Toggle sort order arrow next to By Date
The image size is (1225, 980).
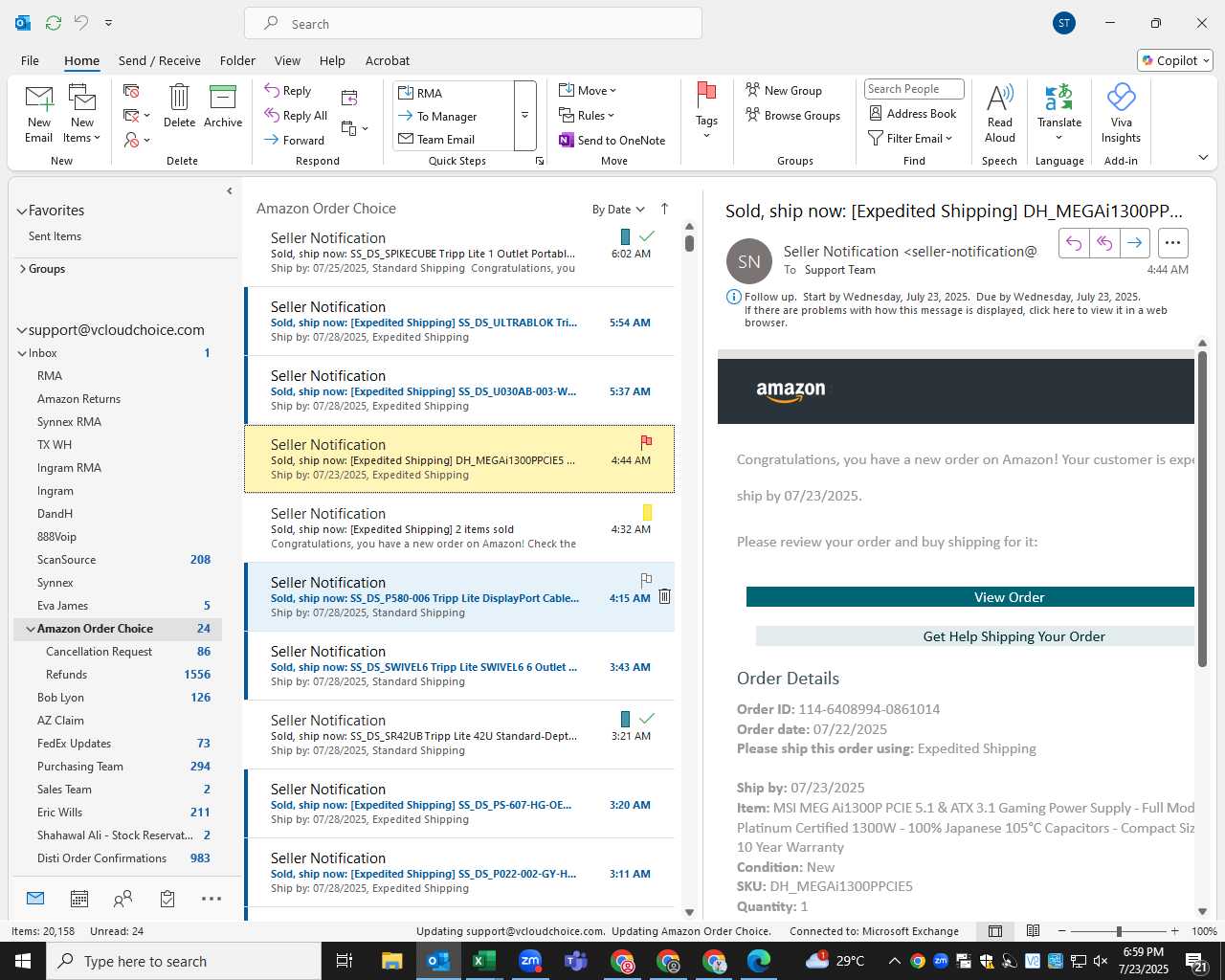tap(664, 209)
